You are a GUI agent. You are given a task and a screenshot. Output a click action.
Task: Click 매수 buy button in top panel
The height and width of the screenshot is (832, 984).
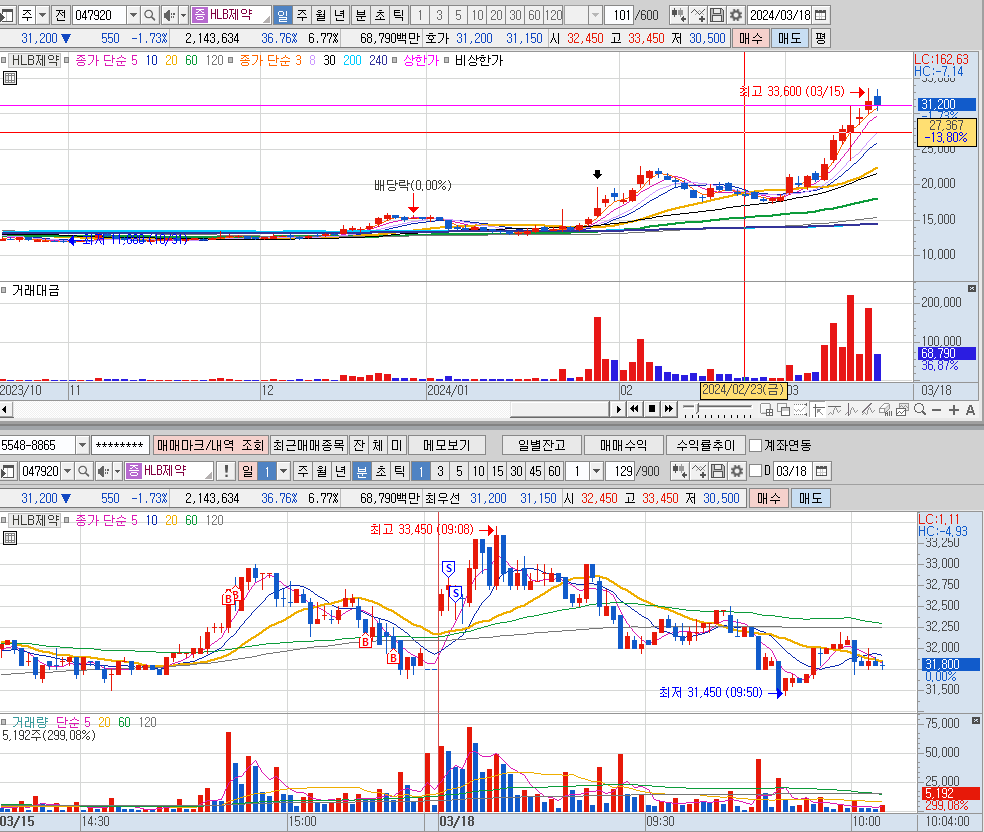click(x=751, y=38)
